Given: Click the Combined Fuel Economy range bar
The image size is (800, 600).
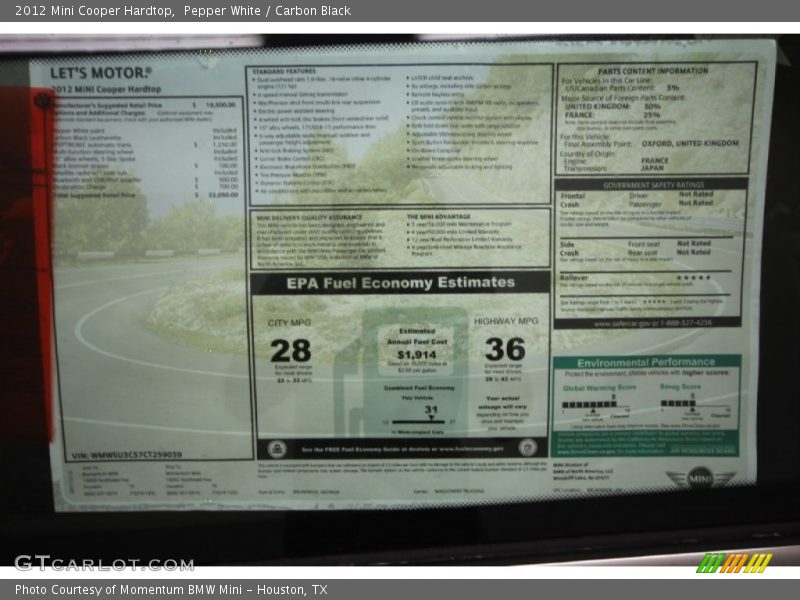Looking at the screenshot, I should pos(419,422).
